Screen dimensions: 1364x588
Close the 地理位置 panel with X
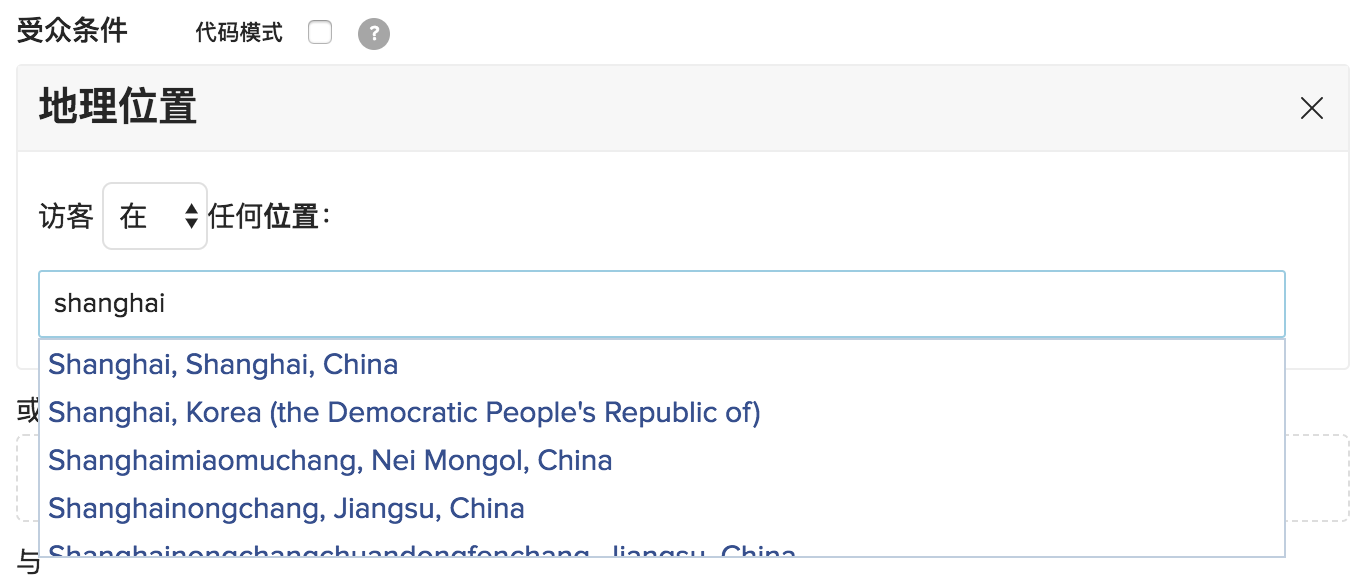1312,108
